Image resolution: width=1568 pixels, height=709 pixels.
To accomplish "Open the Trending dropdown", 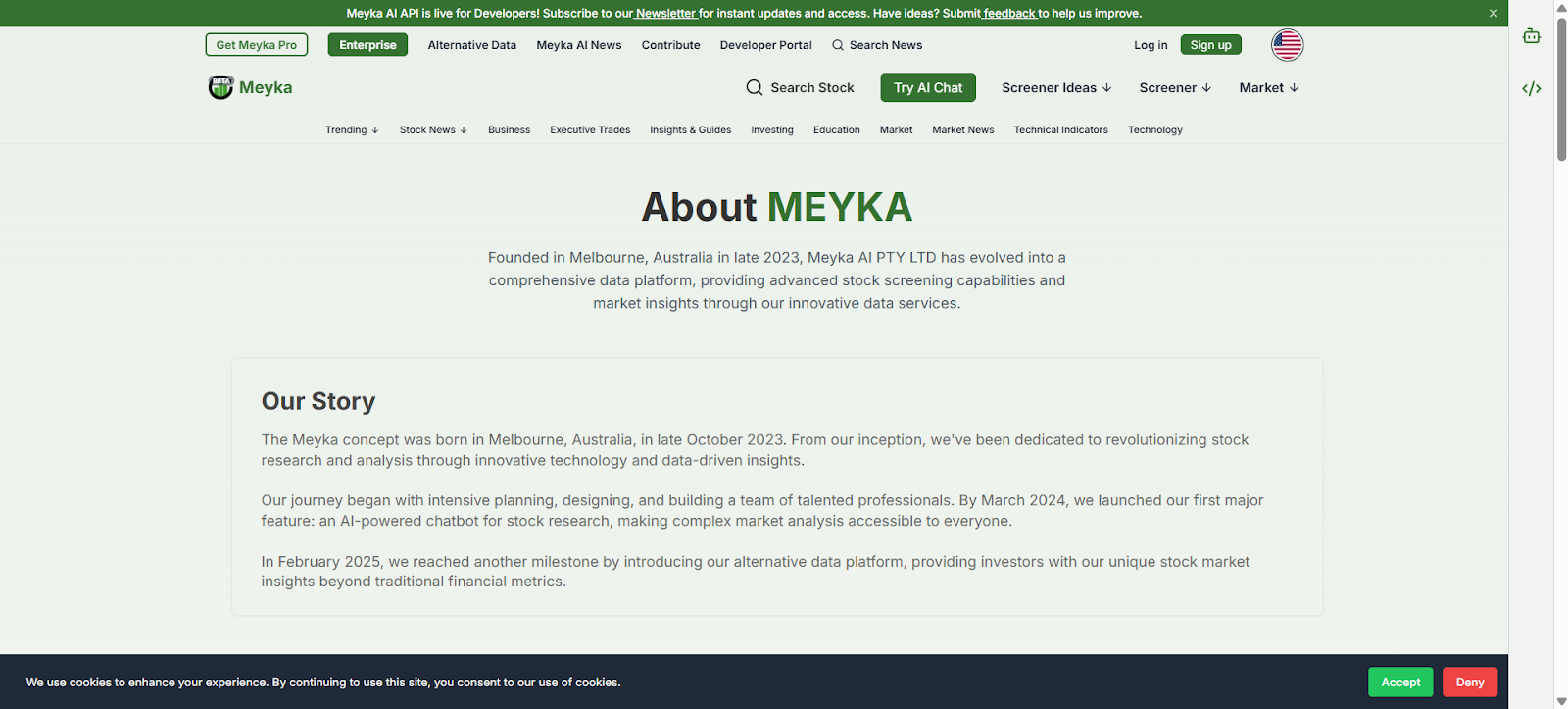I will tap(352, 129).
